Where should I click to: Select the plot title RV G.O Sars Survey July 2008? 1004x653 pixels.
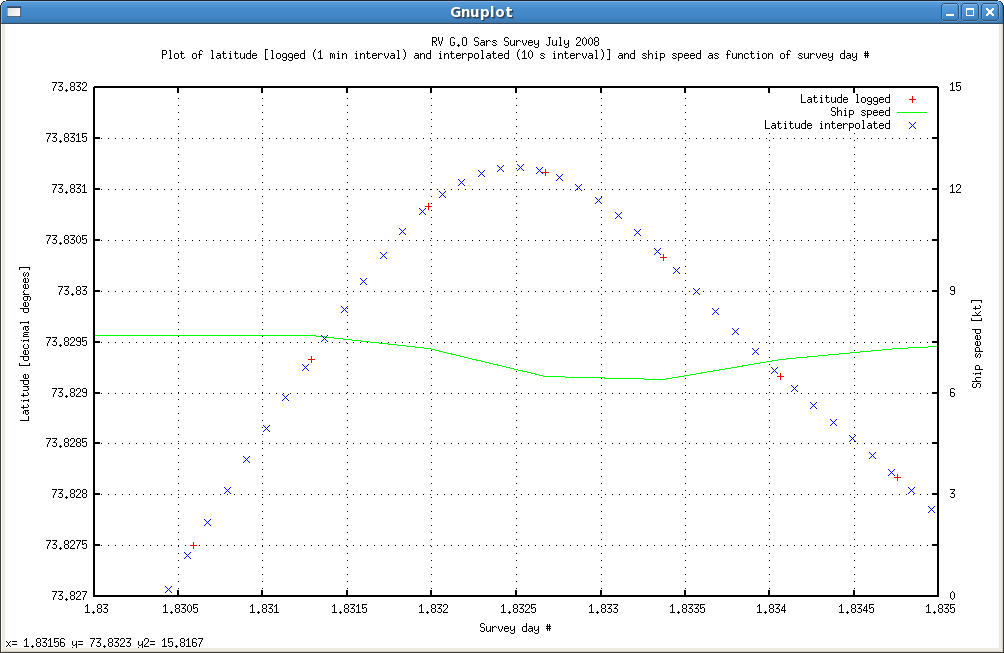pos(516,42)
